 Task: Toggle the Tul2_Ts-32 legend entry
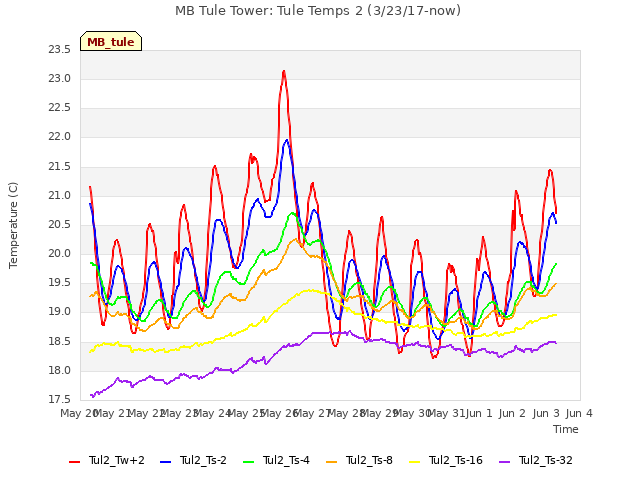[536, 460]
